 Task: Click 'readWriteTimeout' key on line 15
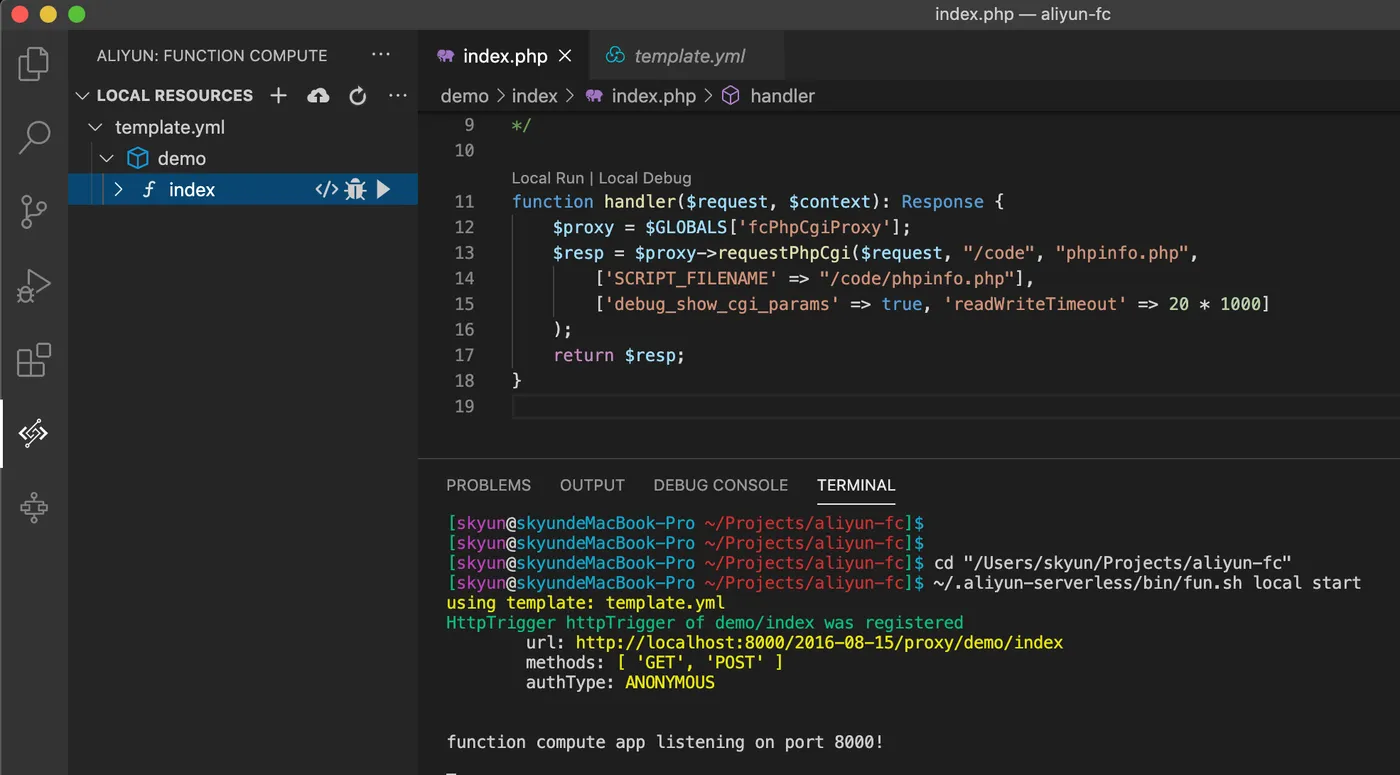1034,304
